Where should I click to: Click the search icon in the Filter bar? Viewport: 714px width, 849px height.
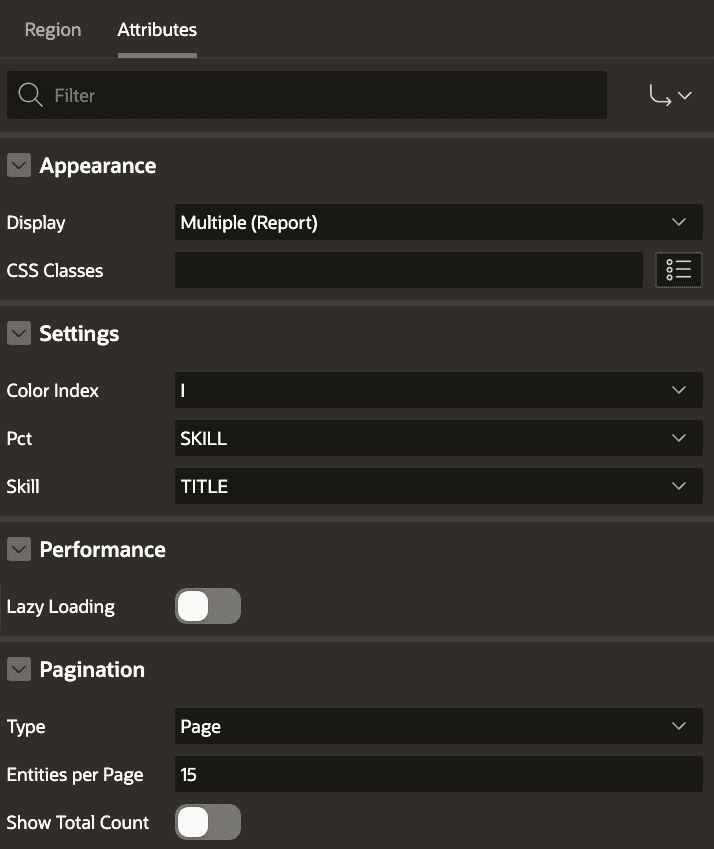pos(31,95)
